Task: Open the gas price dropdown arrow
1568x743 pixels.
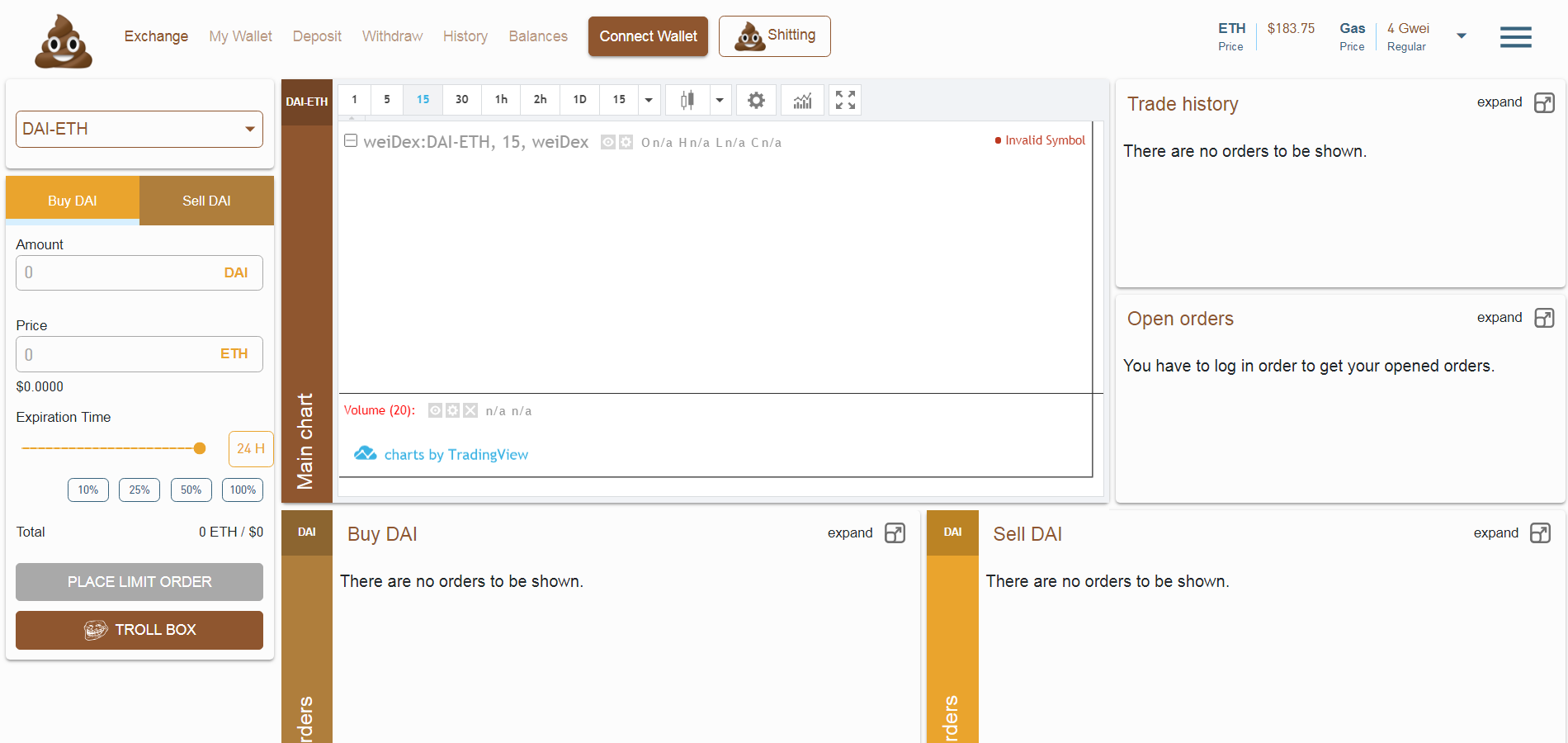Action: (1462, 35)
